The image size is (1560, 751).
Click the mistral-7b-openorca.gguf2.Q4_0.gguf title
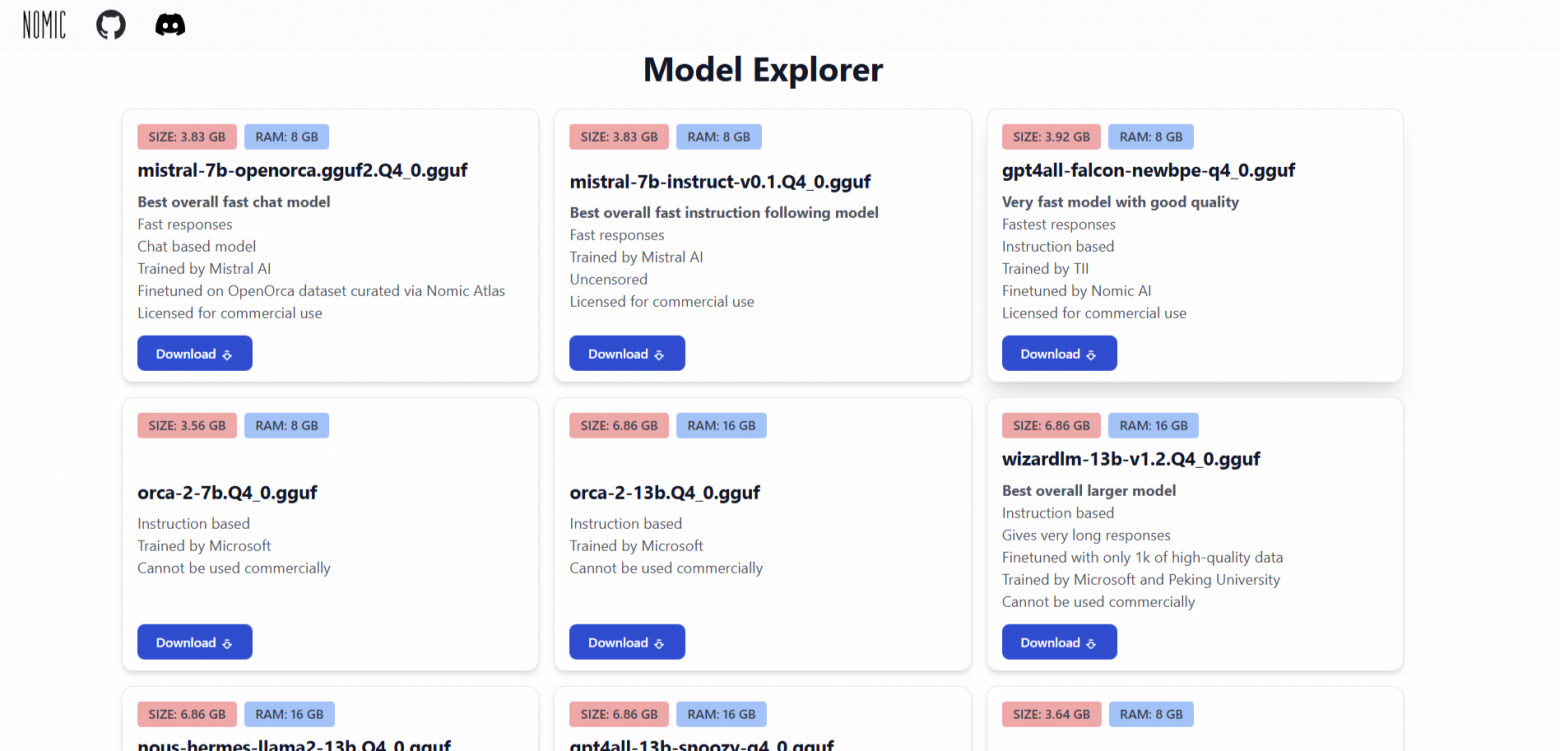[x=302, y=170]
